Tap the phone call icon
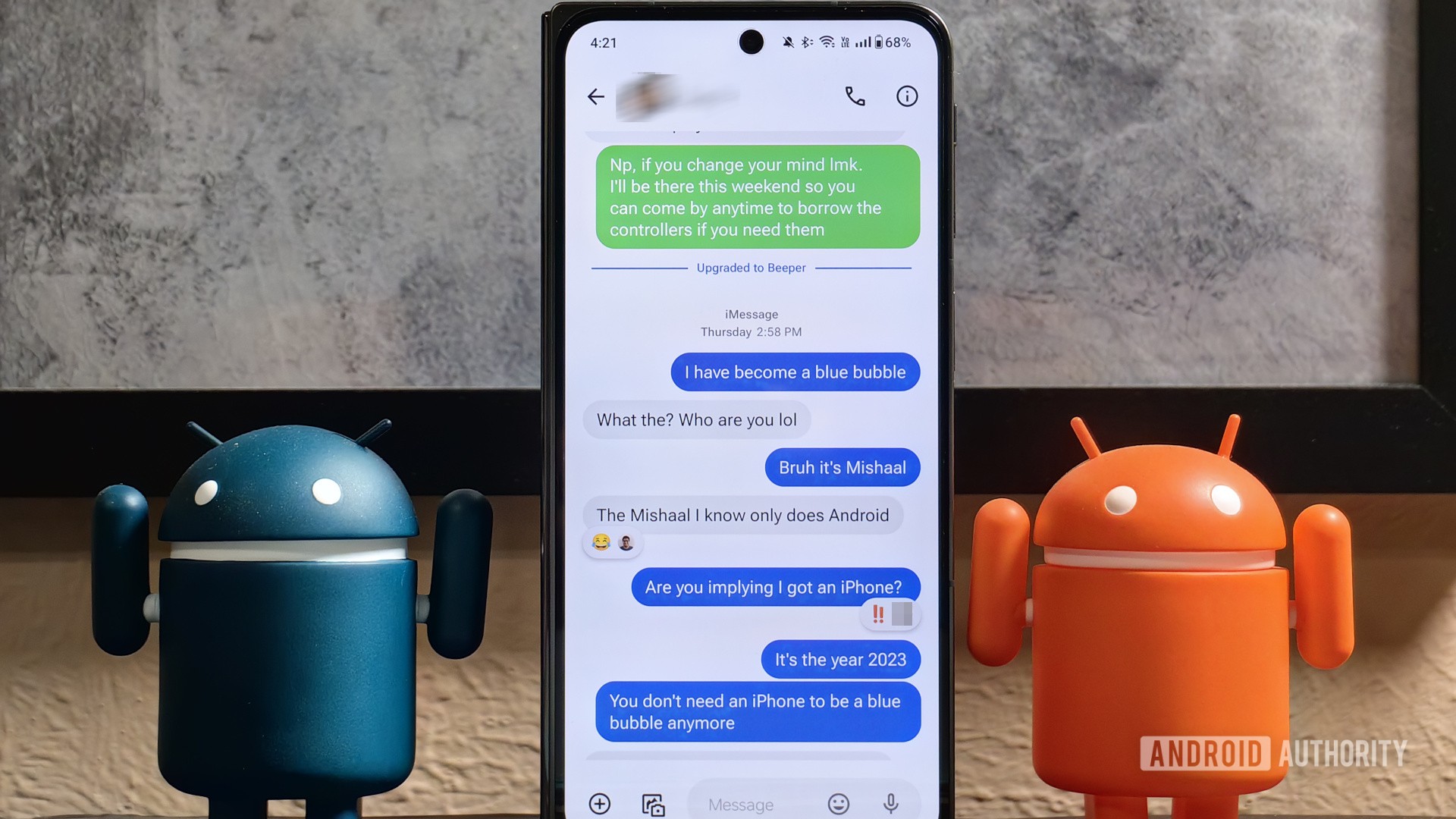Screen dimensions: 1456x819 [854, 96]
